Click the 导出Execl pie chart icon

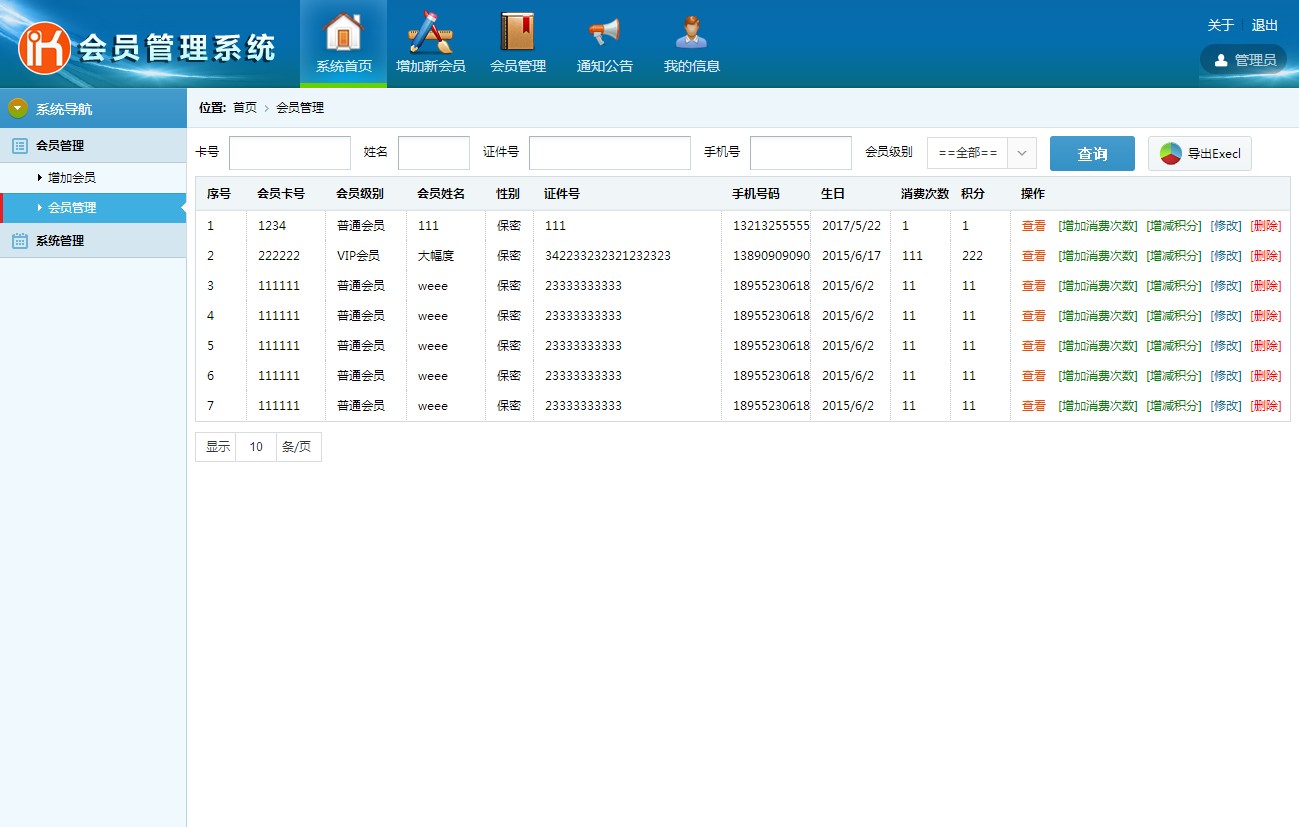click(x=1170, y=154)
